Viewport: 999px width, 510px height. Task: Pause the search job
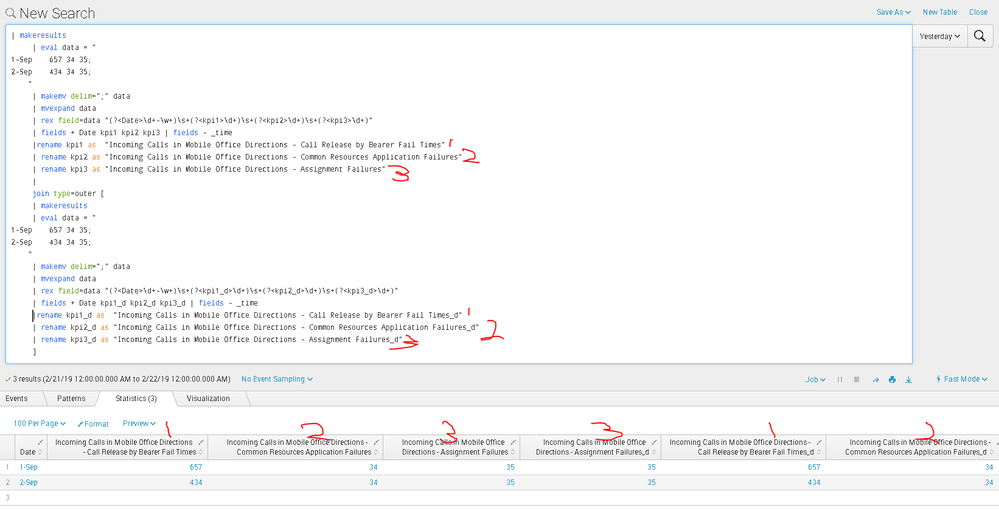(x=840, y=379)
